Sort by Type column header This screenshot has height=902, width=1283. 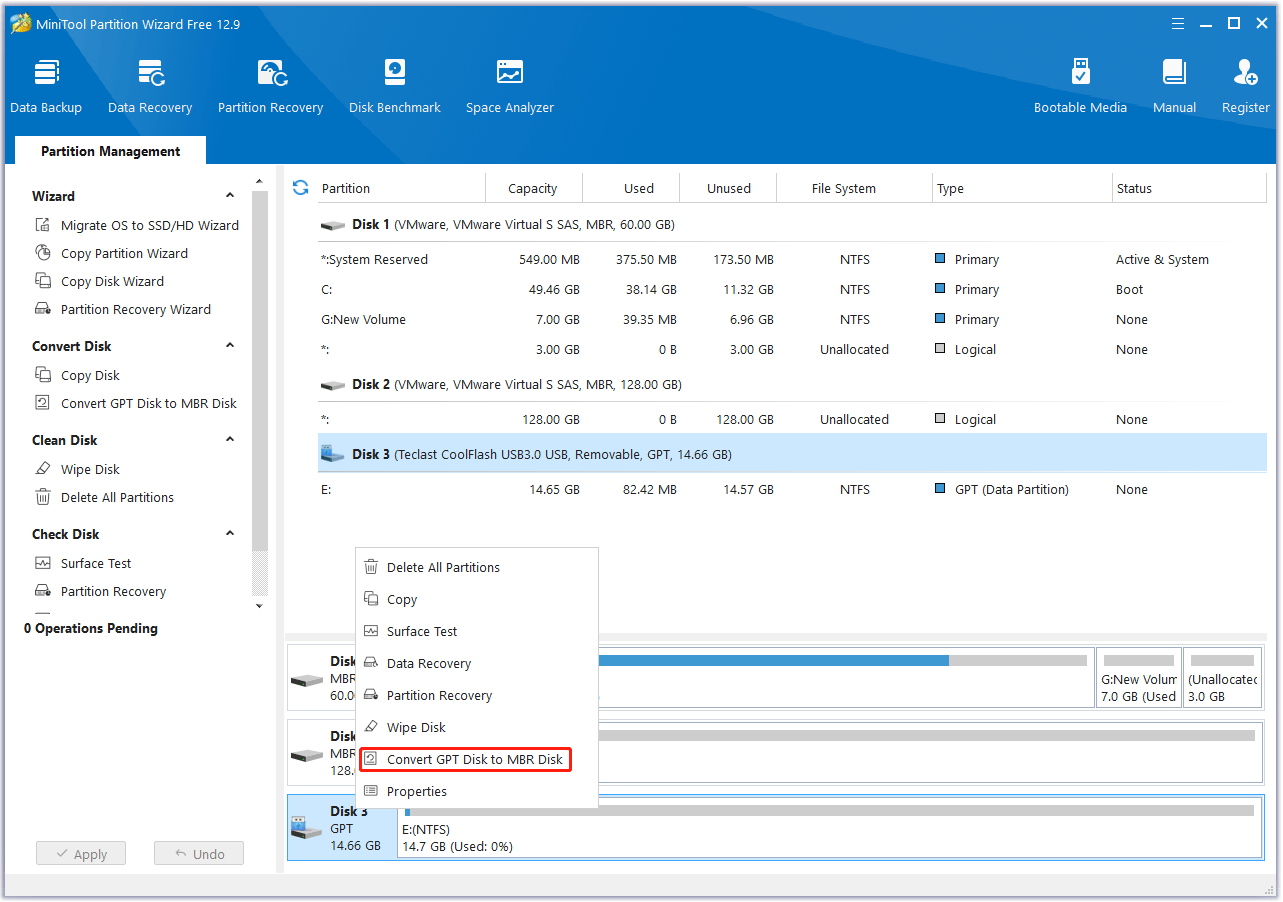[1022, 188]
